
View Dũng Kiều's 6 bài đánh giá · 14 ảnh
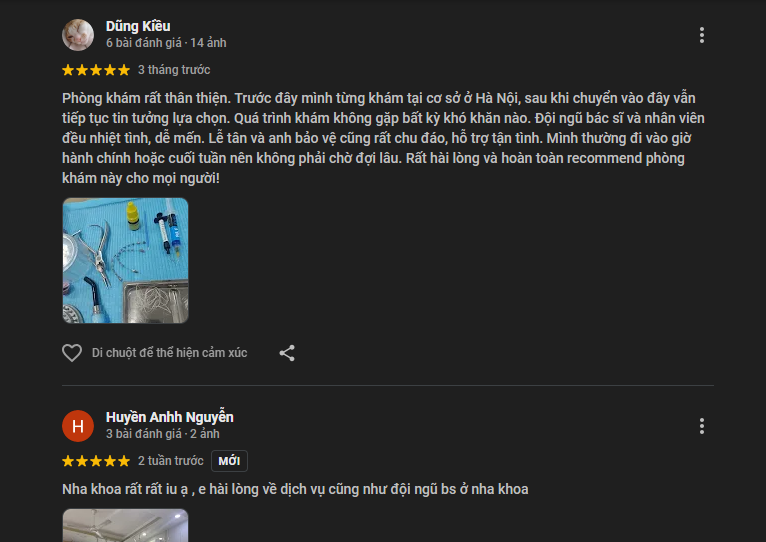coord(166,43)
